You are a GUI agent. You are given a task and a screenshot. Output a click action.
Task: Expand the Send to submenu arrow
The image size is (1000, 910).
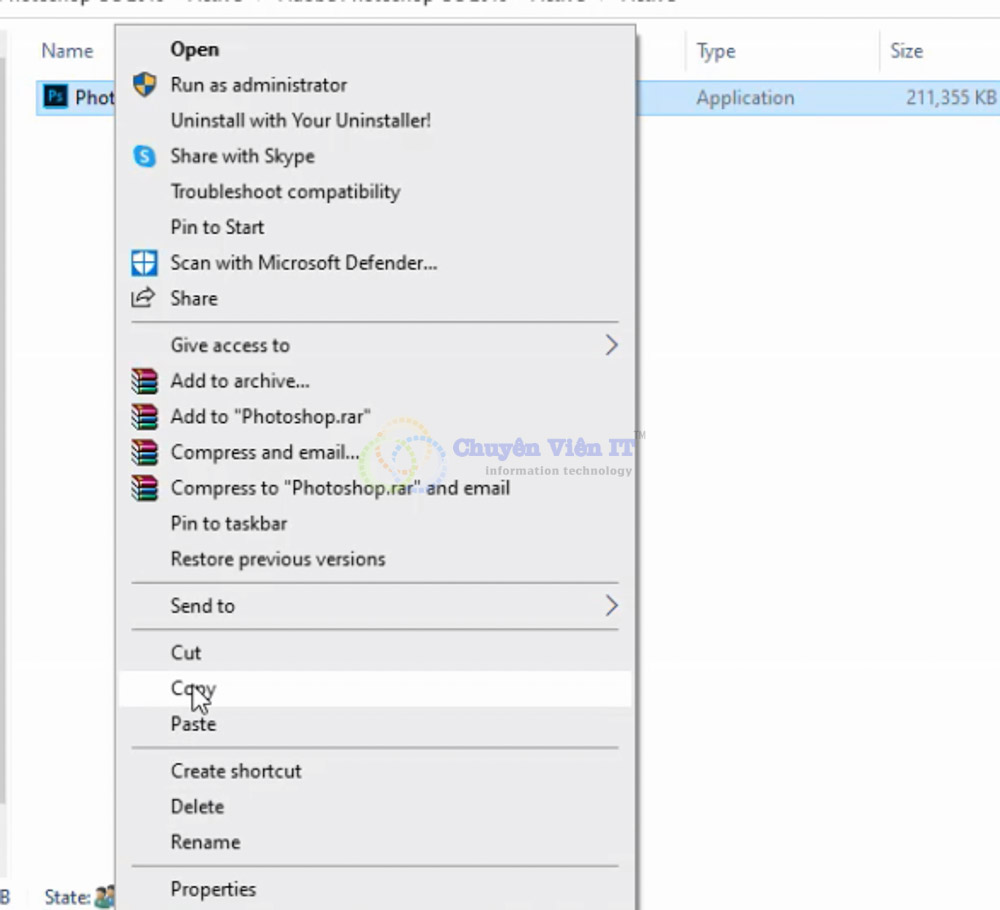tap(611, 606)
